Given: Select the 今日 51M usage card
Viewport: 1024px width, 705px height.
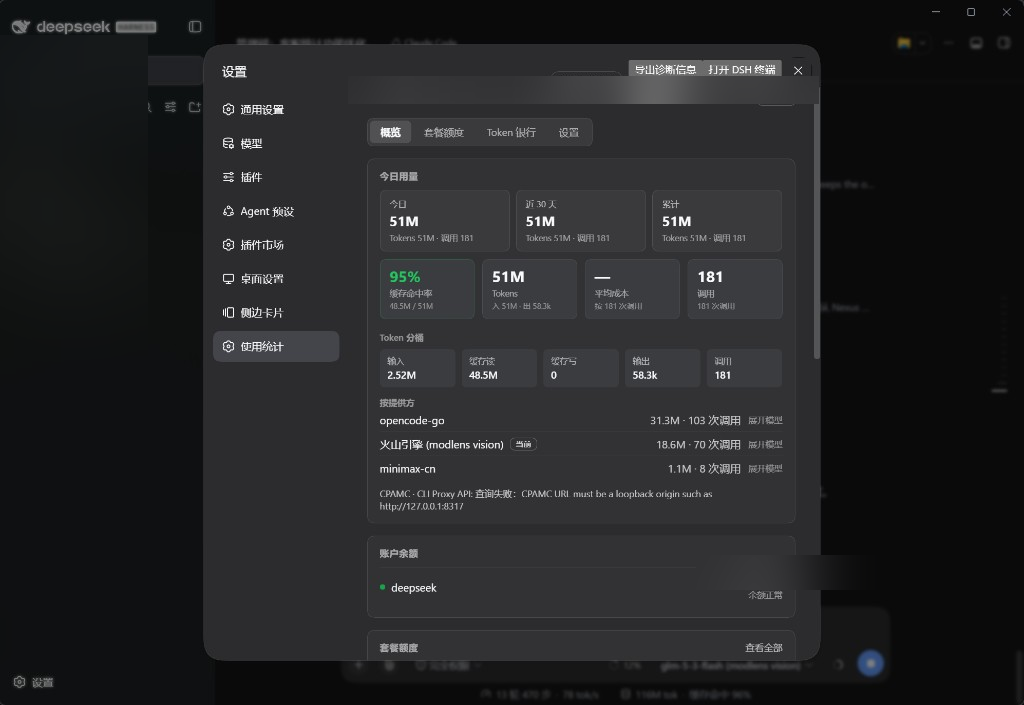Looking at the screenshot, I should (445, 221).
